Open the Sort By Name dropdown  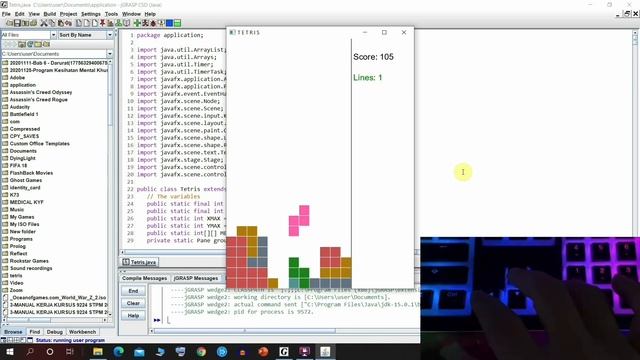pos(109,35)
